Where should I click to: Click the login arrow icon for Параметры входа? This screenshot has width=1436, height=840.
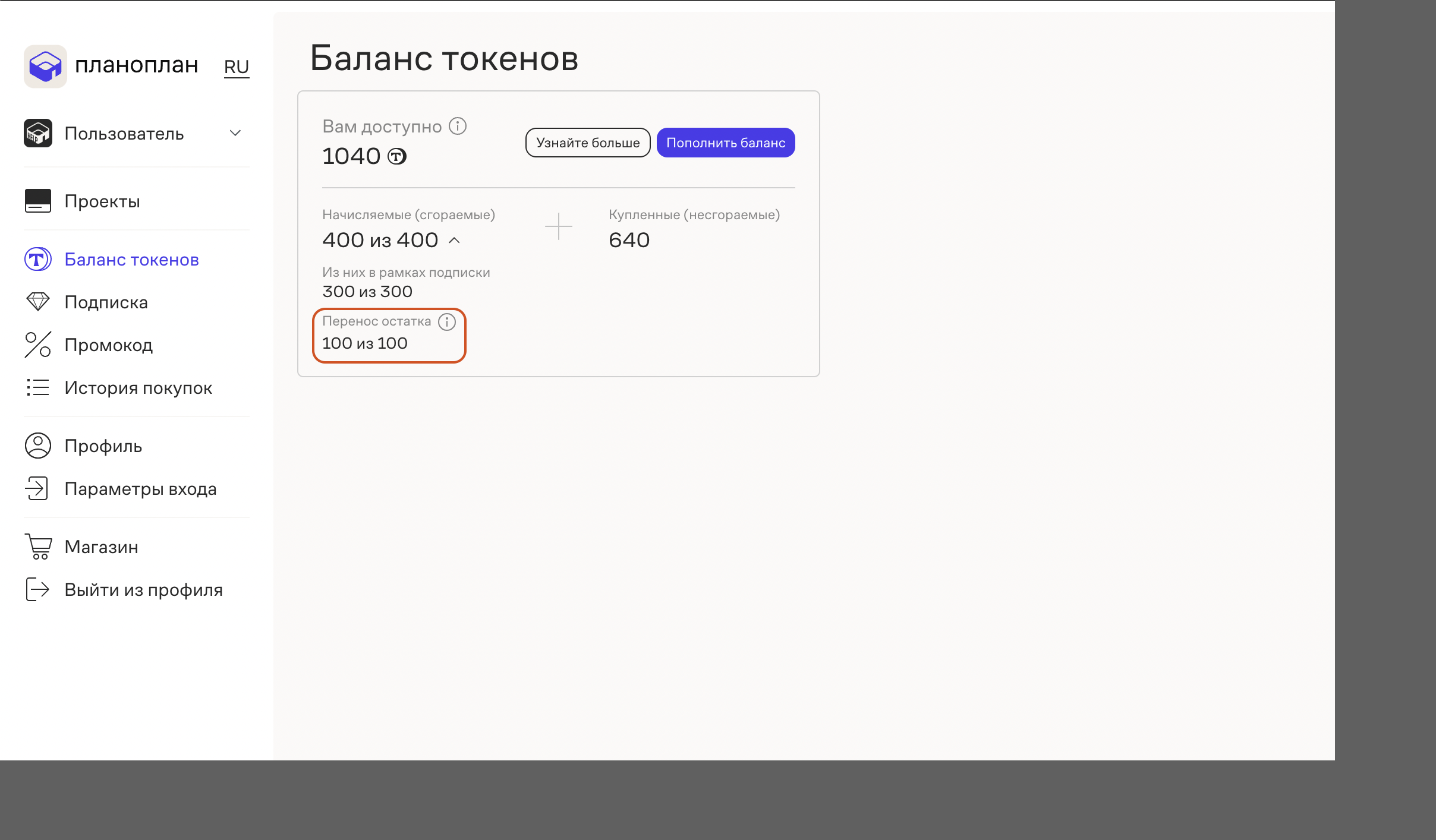point(38,488)
